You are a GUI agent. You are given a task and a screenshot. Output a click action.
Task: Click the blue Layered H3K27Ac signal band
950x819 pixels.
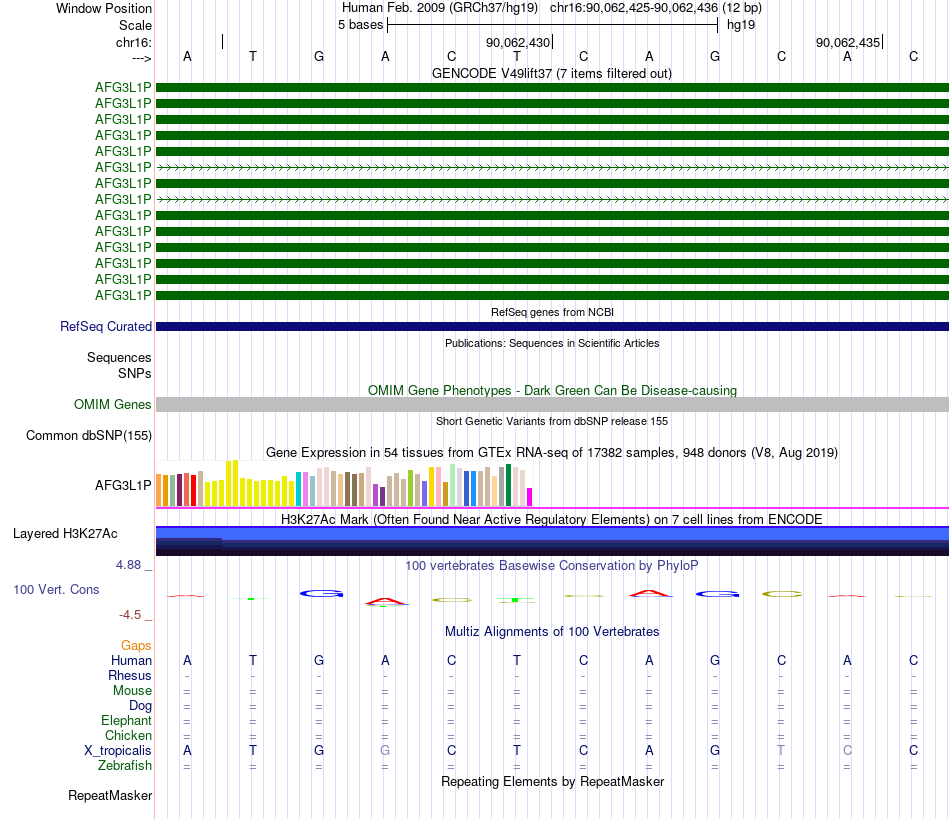click(552, 533)
